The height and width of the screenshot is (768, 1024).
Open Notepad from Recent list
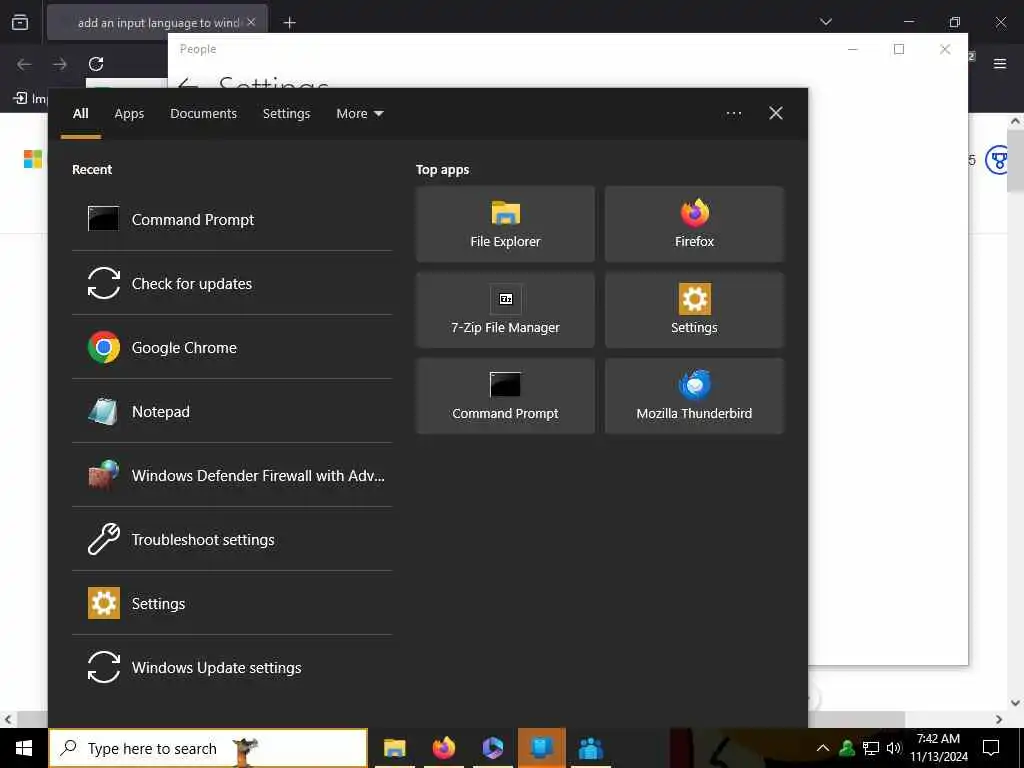(x=232, y=411)
